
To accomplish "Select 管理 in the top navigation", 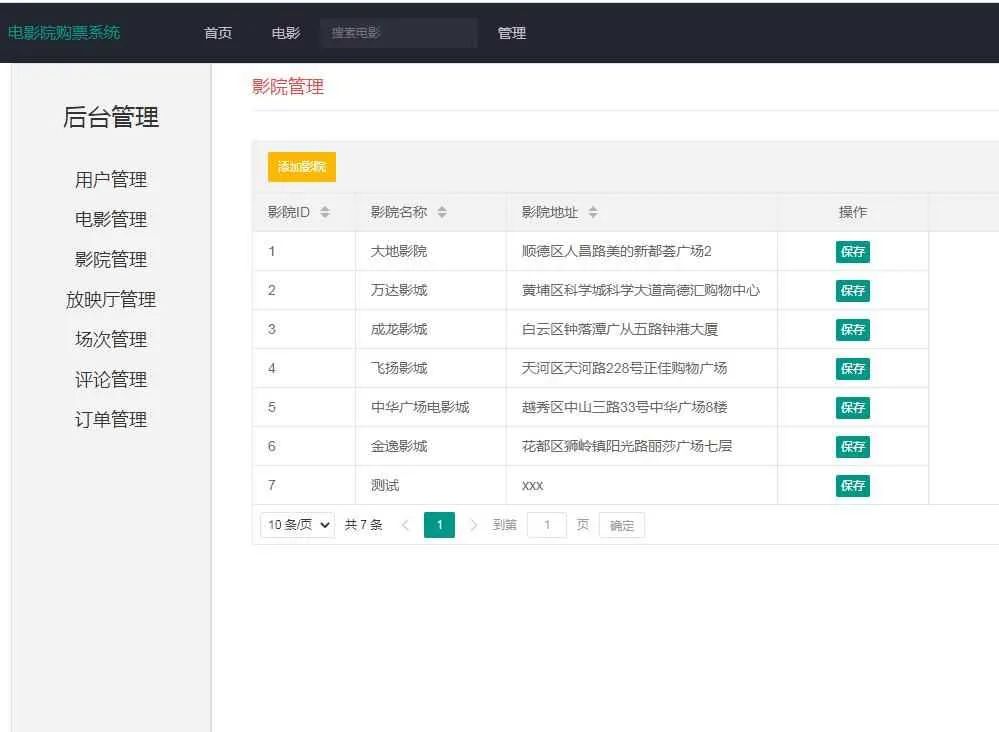I will click(512, 33).
